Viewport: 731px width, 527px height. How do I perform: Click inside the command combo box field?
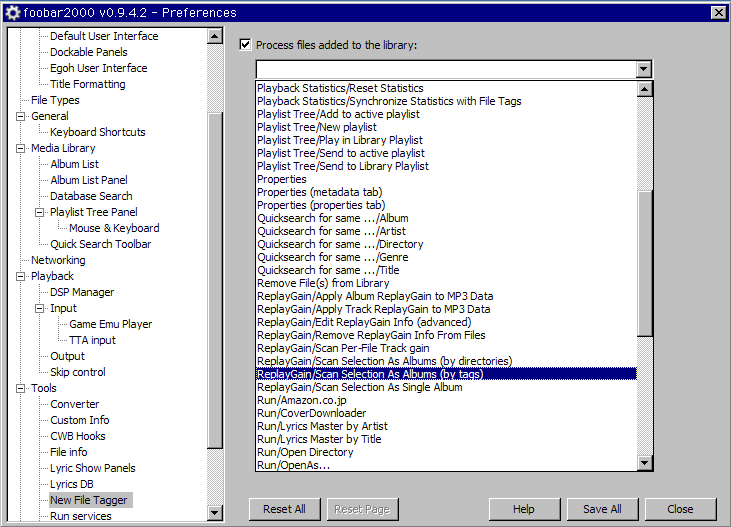click(446, 69)
